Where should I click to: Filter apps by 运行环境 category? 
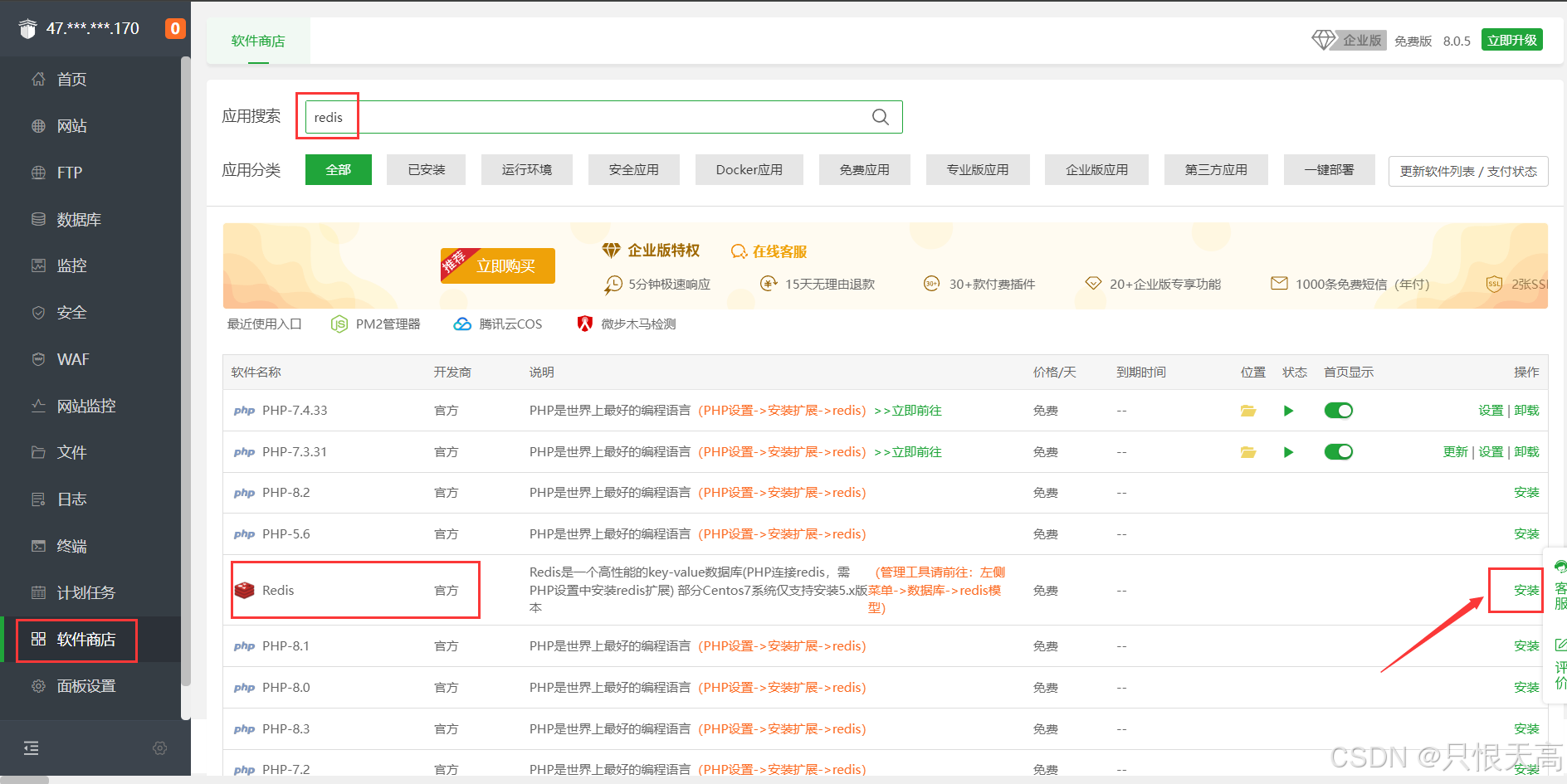[x=527, y=169]
